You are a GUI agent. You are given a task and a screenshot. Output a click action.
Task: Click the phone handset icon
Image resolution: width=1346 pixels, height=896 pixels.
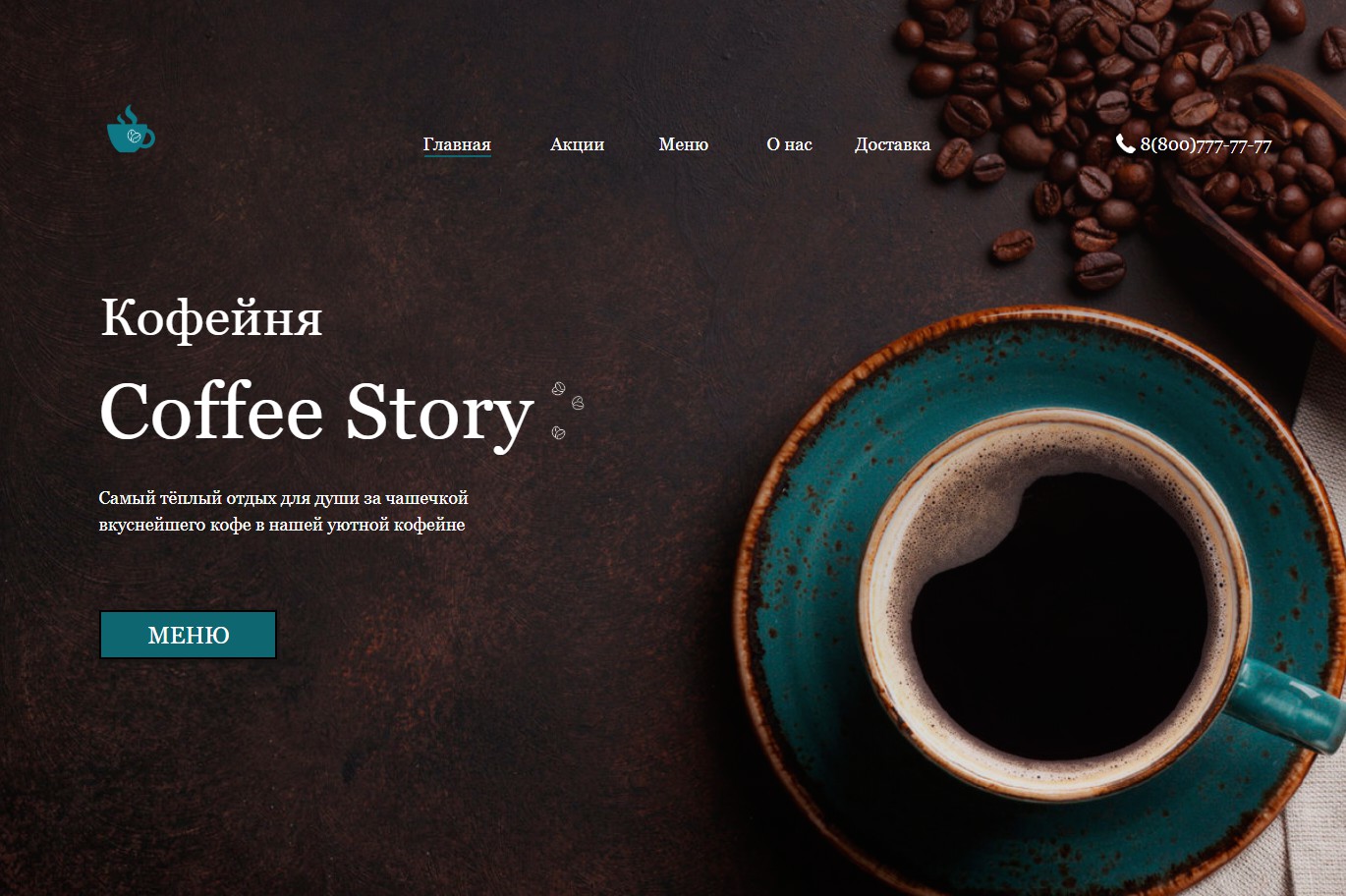(1125, 143)
